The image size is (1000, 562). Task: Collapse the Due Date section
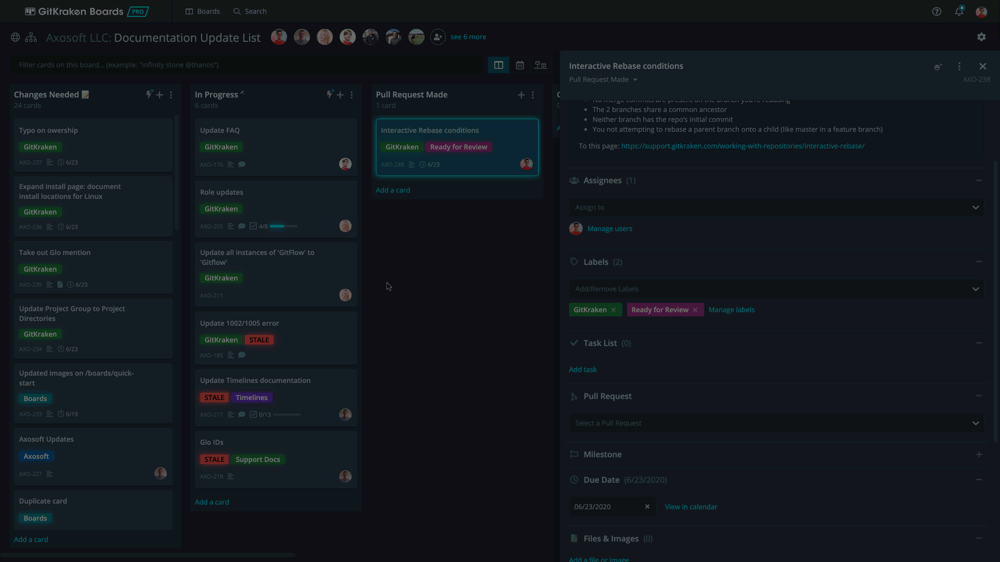[x=979, y=480]
